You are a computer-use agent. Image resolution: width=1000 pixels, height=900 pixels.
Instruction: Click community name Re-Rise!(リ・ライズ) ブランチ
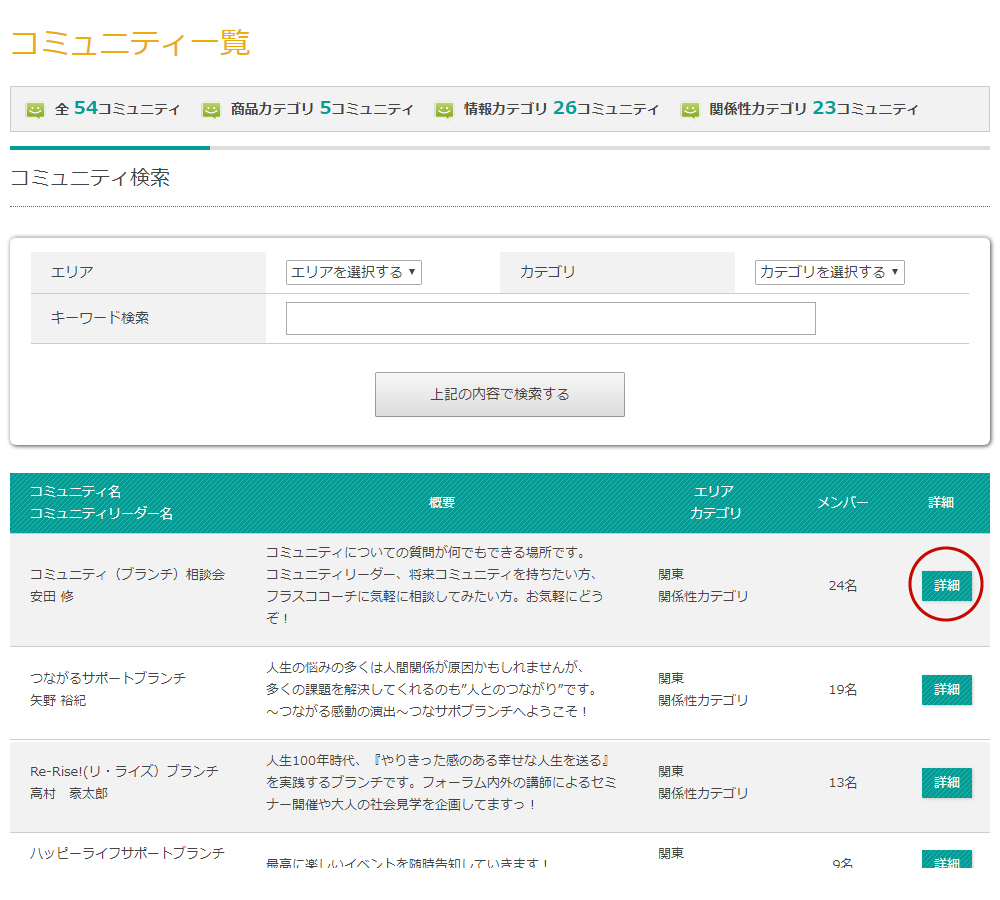(124, 772)
